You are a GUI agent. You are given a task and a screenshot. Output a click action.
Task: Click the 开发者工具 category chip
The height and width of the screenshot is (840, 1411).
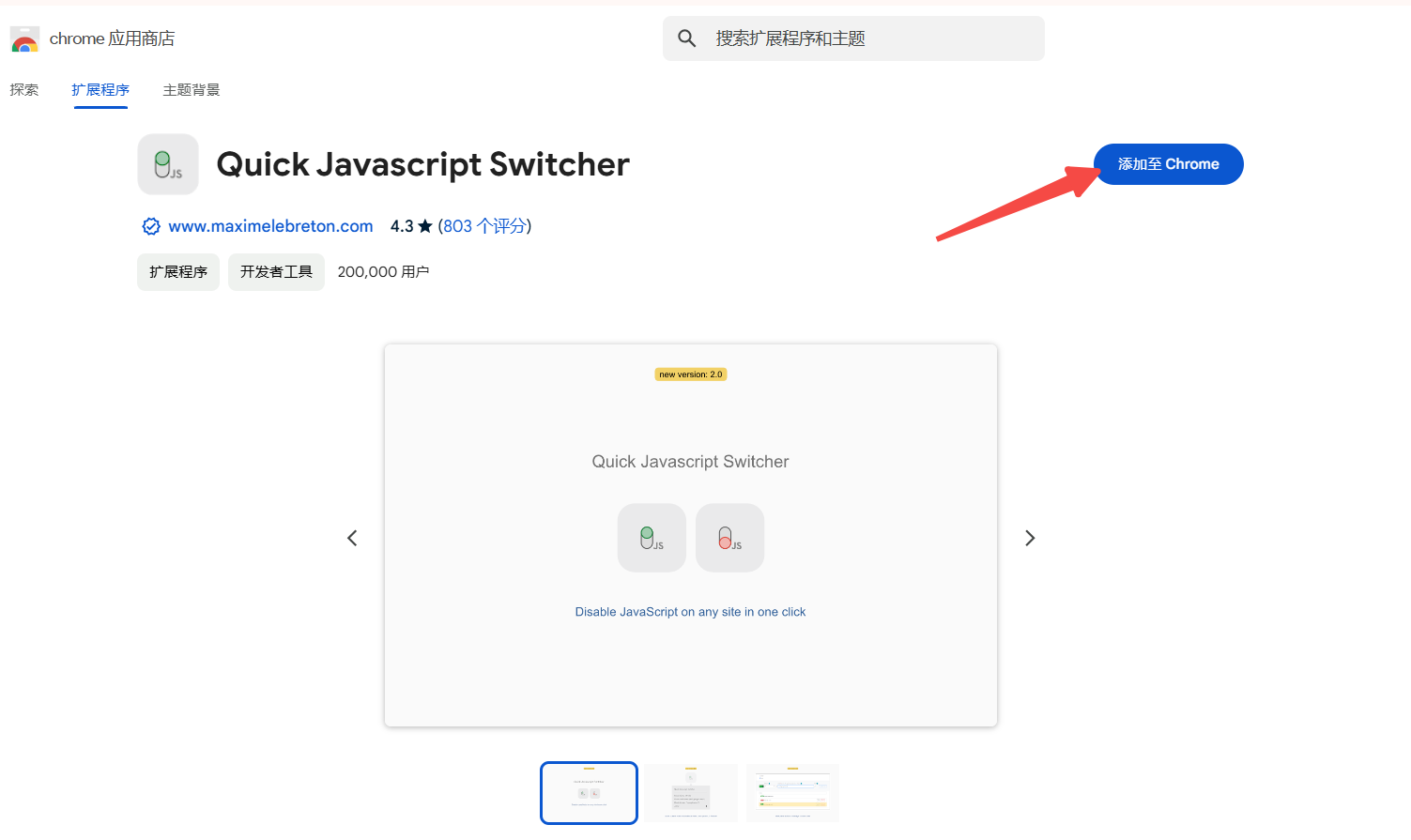[x=276, y=272]
